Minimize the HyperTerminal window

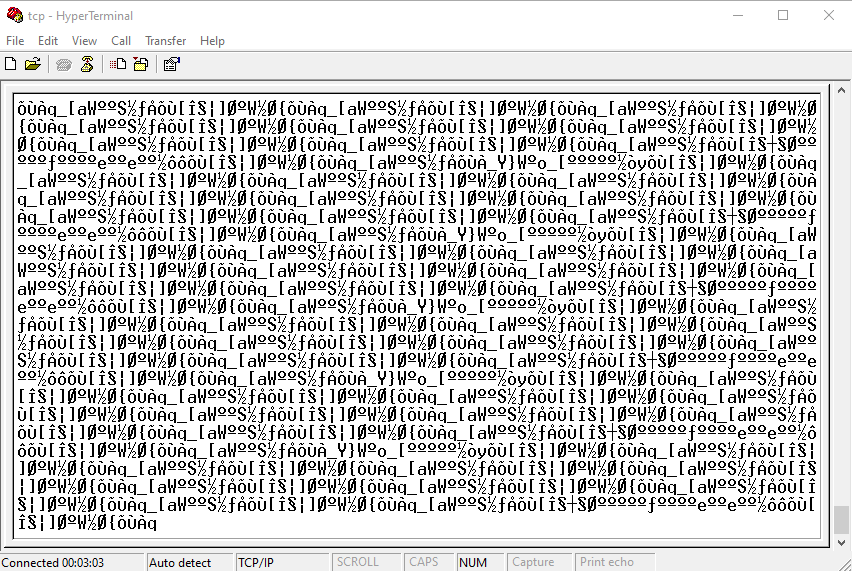point(737,15)
